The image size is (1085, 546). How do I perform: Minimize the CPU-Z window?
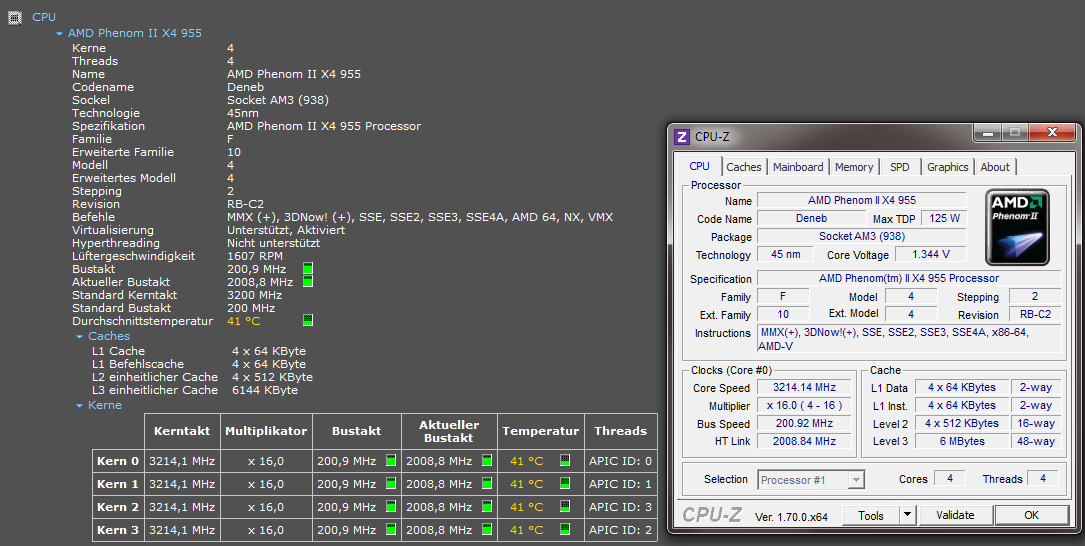pos(987,132)
